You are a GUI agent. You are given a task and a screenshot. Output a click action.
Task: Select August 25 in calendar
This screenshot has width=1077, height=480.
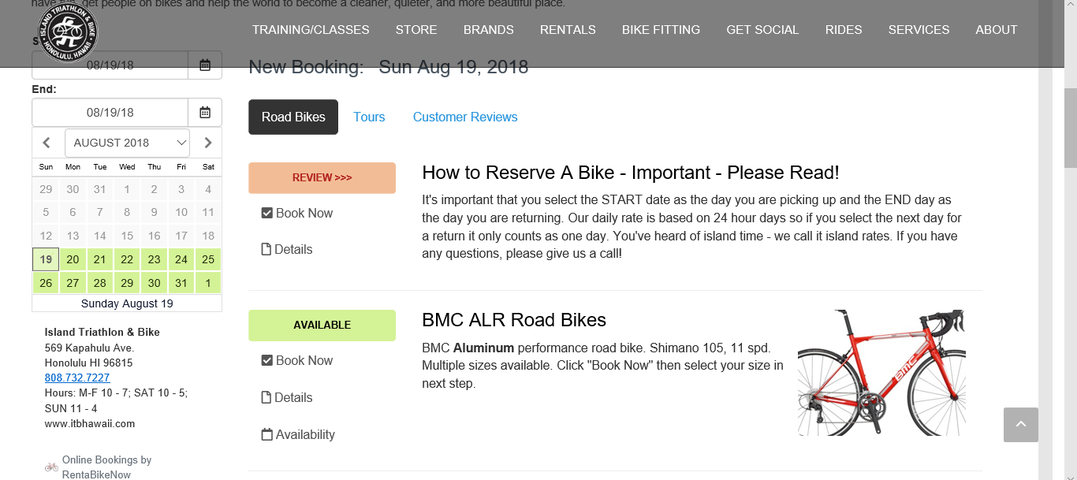[x=208, y=260]
